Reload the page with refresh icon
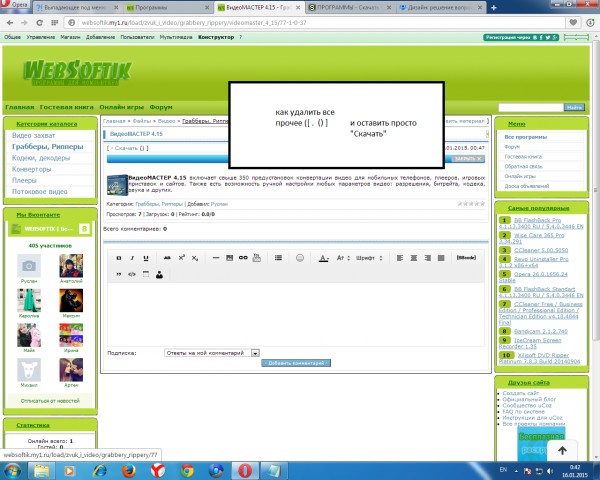600x480 pixels. (39, 23)
